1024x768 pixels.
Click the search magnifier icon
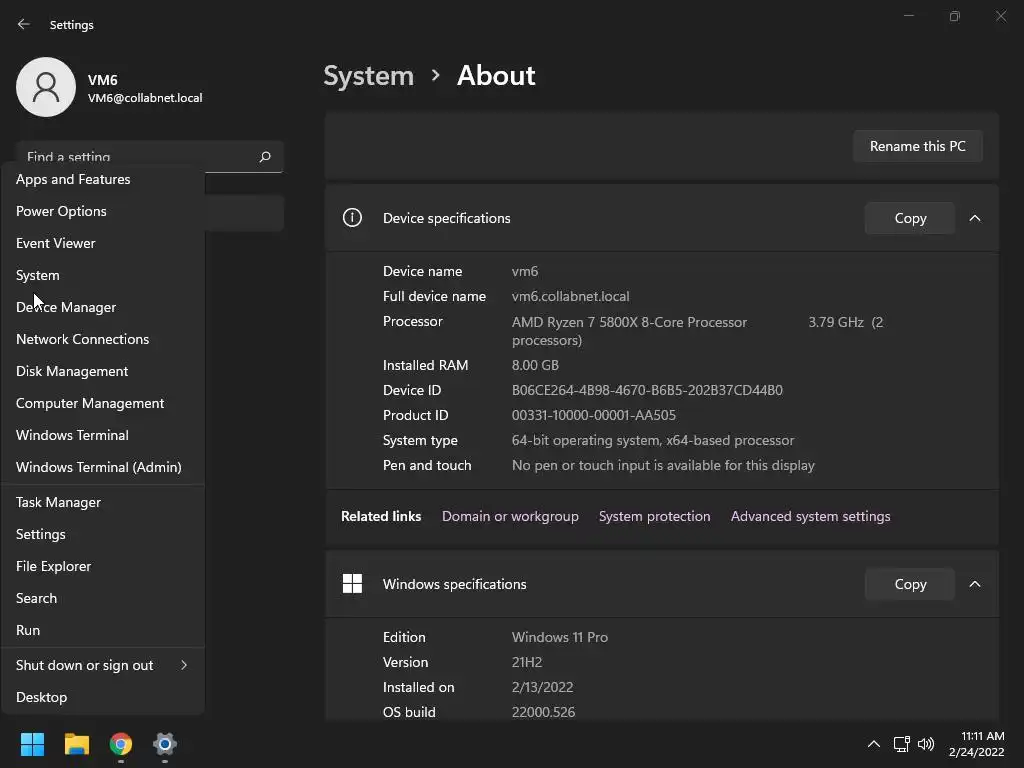pos(265,157)
